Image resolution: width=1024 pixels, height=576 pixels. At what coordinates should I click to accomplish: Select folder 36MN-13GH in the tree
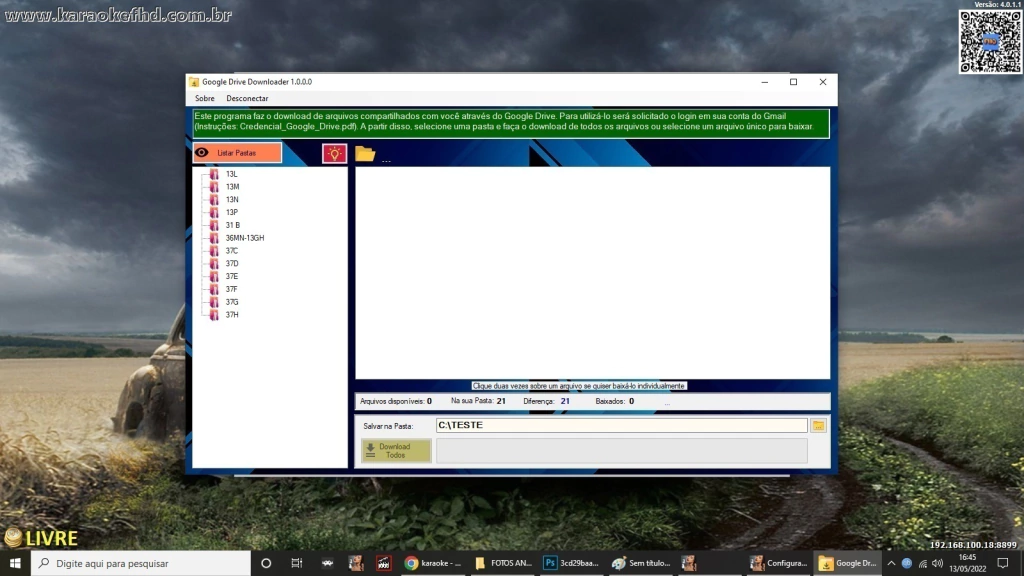pos(244,238)
